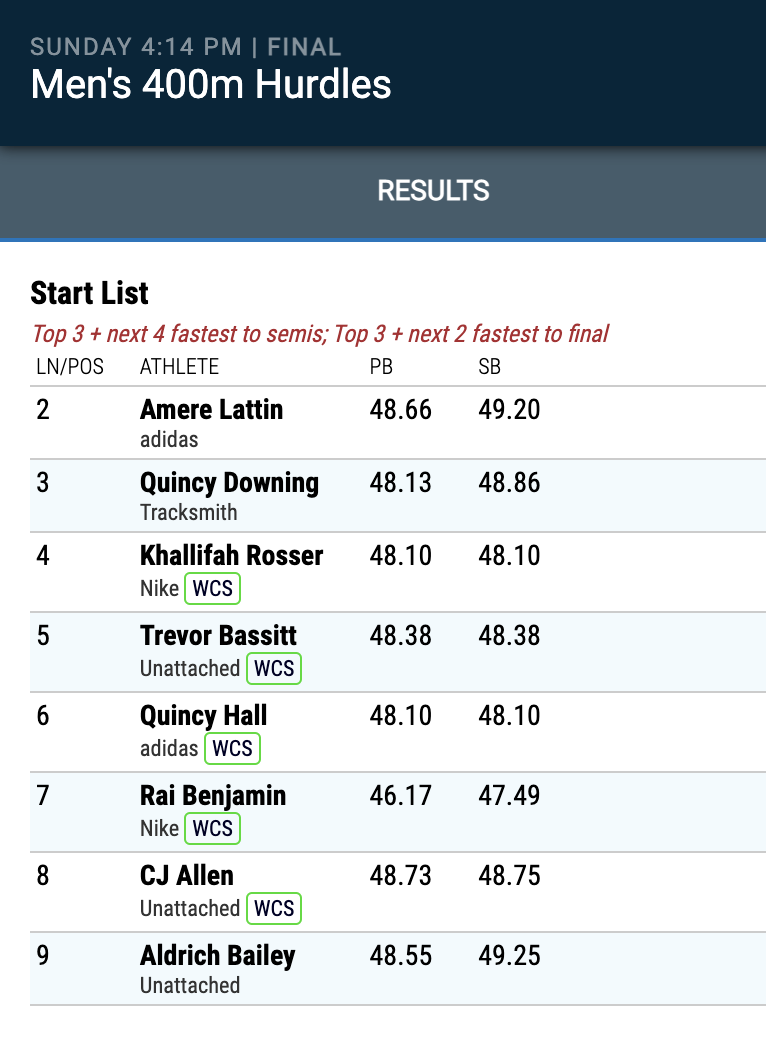766x1056 pixels.
Task: Click WCS badge under Khallifah Rosser
Action: click(x=213, y=589)
